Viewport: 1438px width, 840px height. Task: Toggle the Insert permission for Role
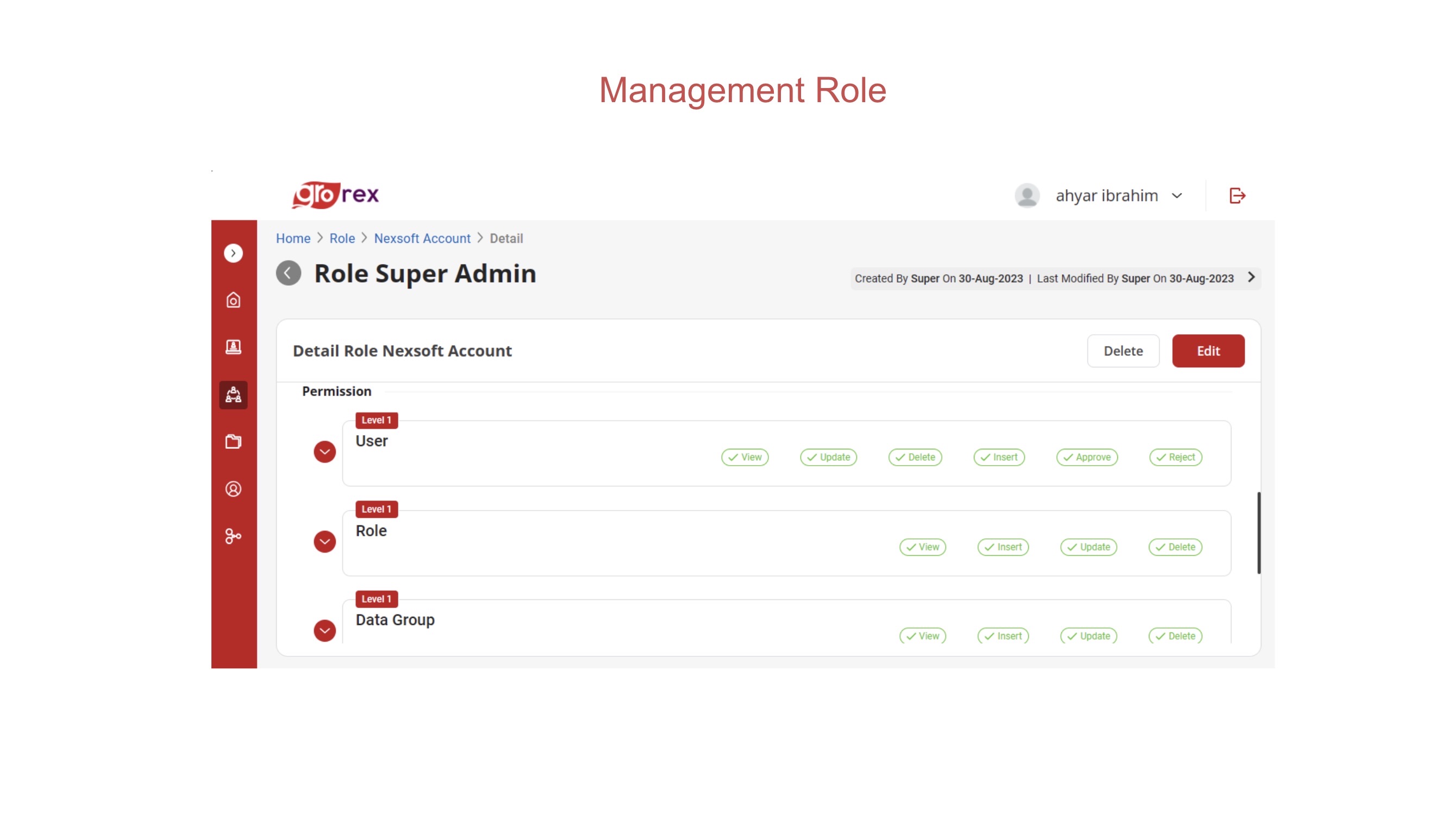(x=1003, y=547)
